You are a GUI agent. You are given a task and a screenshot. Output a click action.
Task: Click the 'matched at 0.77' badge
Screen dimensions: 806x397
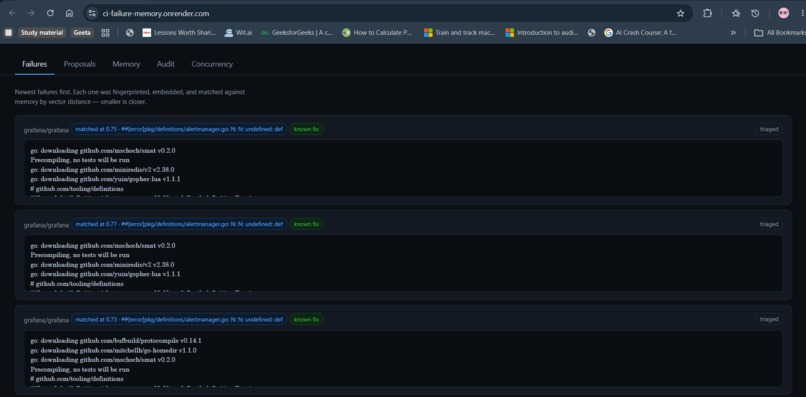tap(179, 224)
